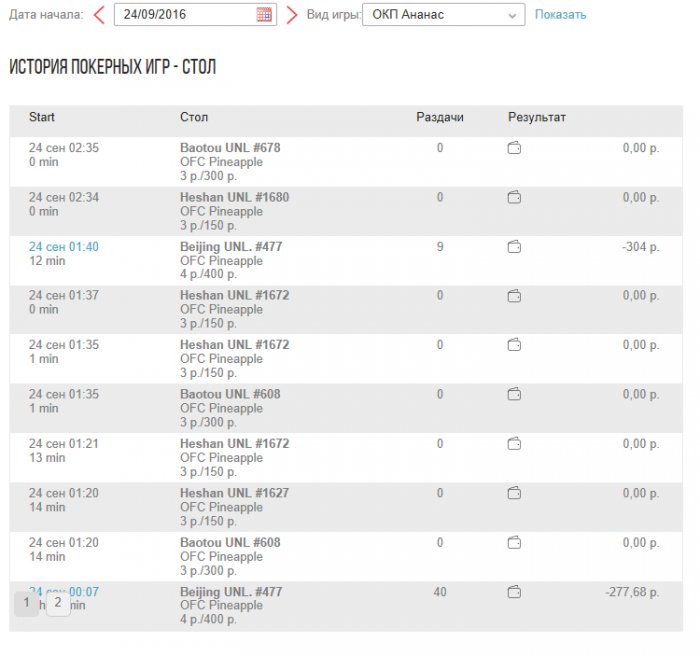The width and height of the screenshot is (700, 656).
Task: Open the game type dropdown 'ОКП Ананас'
Action: click(x=443, y=15)
